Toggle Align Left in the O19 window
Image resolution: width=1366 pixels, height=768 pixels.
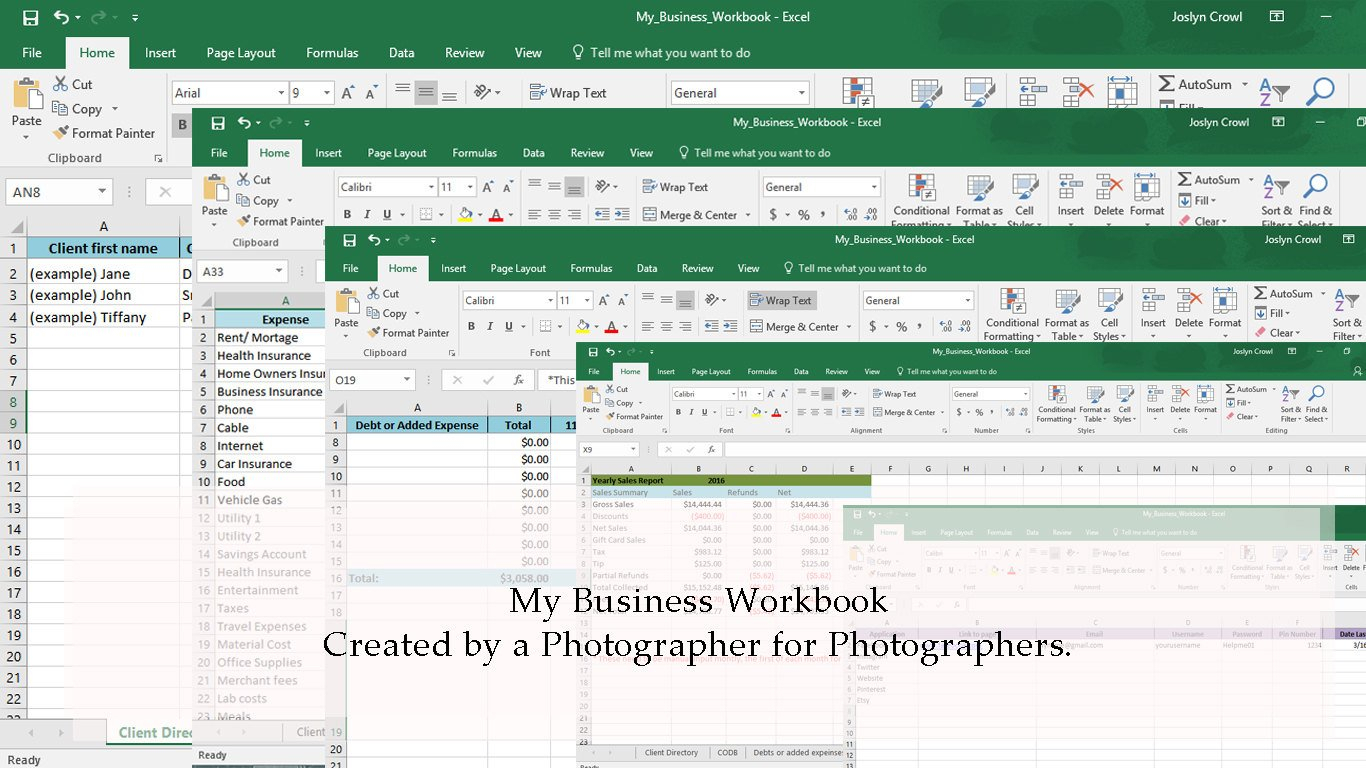[x=648, y=326]
